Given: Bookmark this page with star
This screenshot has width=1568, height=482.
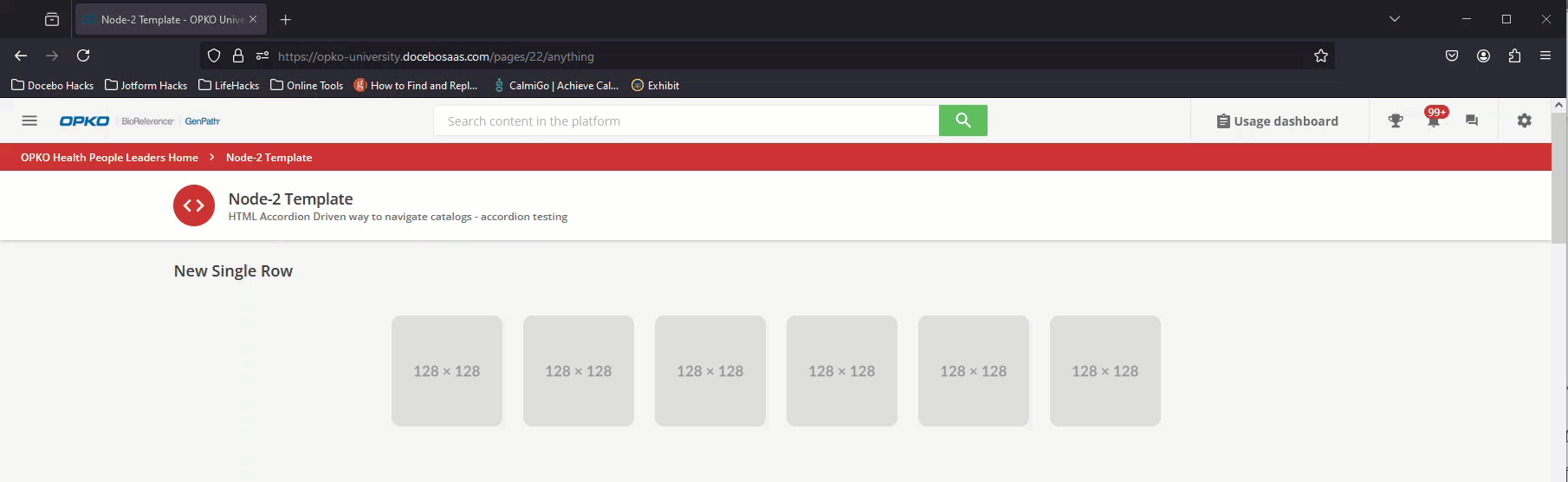Looking at the screenshot, I should tap(1321, 56).
